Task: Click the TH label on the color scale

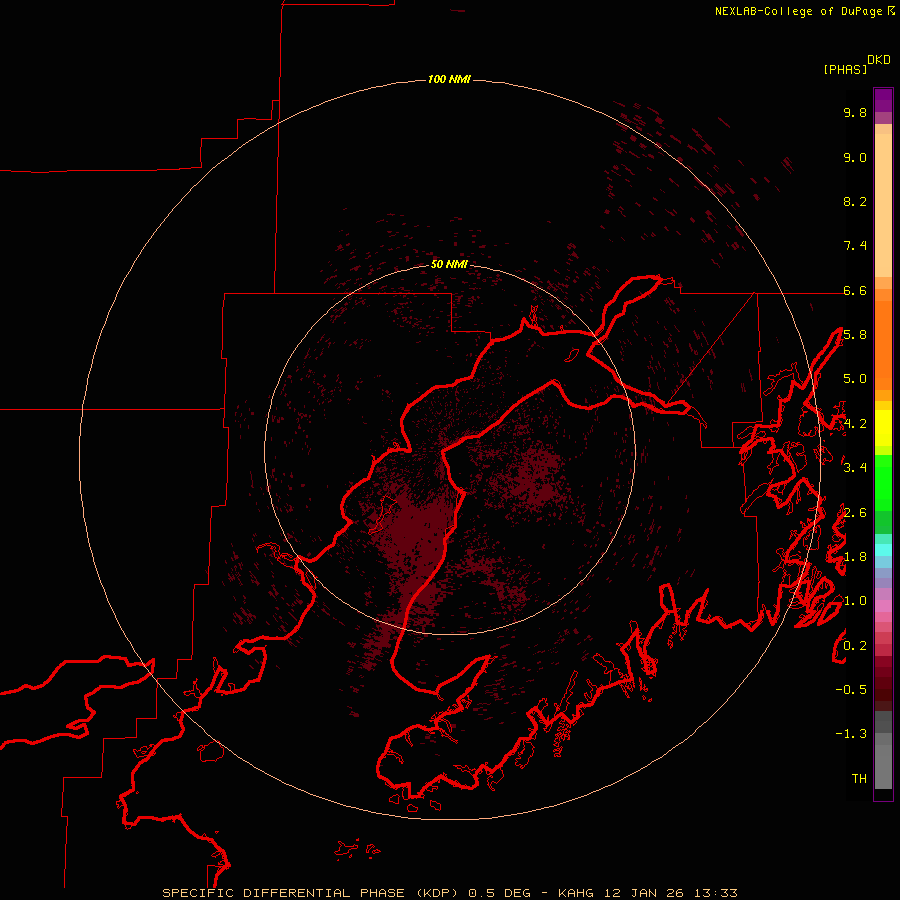Action: point(859,779)
